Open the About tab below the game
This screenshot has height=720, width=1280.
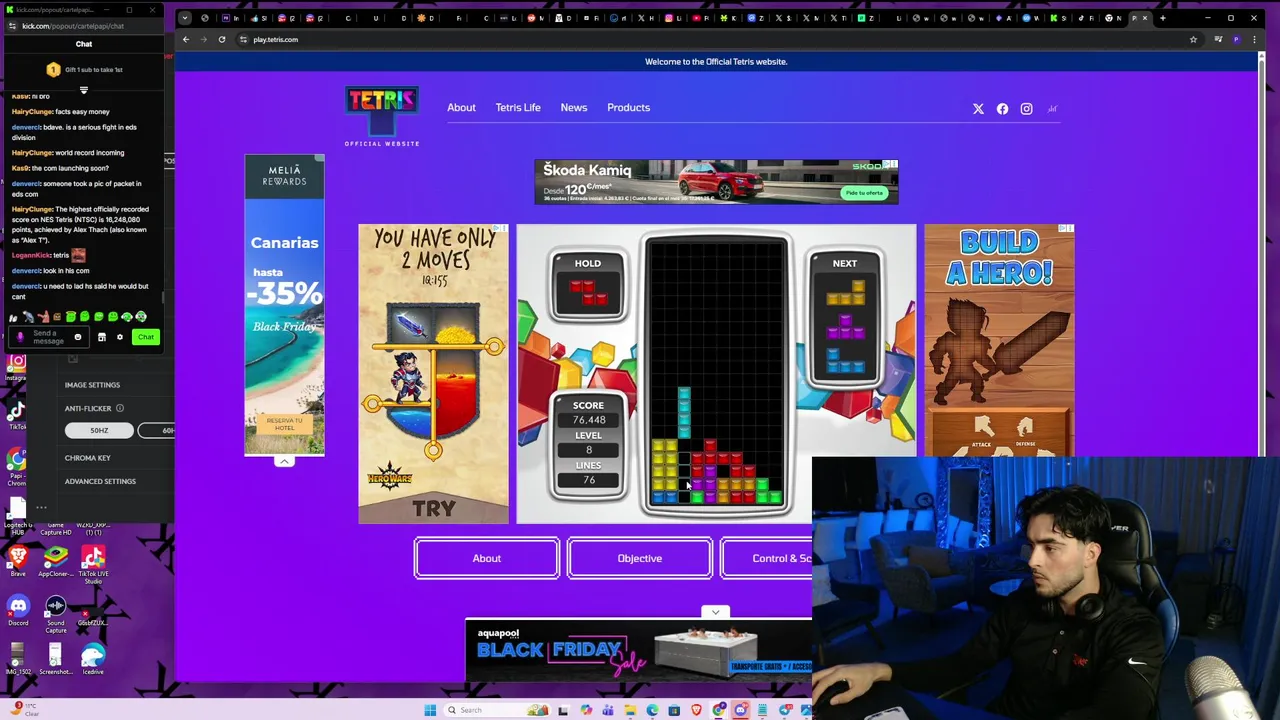click(487, 558)
